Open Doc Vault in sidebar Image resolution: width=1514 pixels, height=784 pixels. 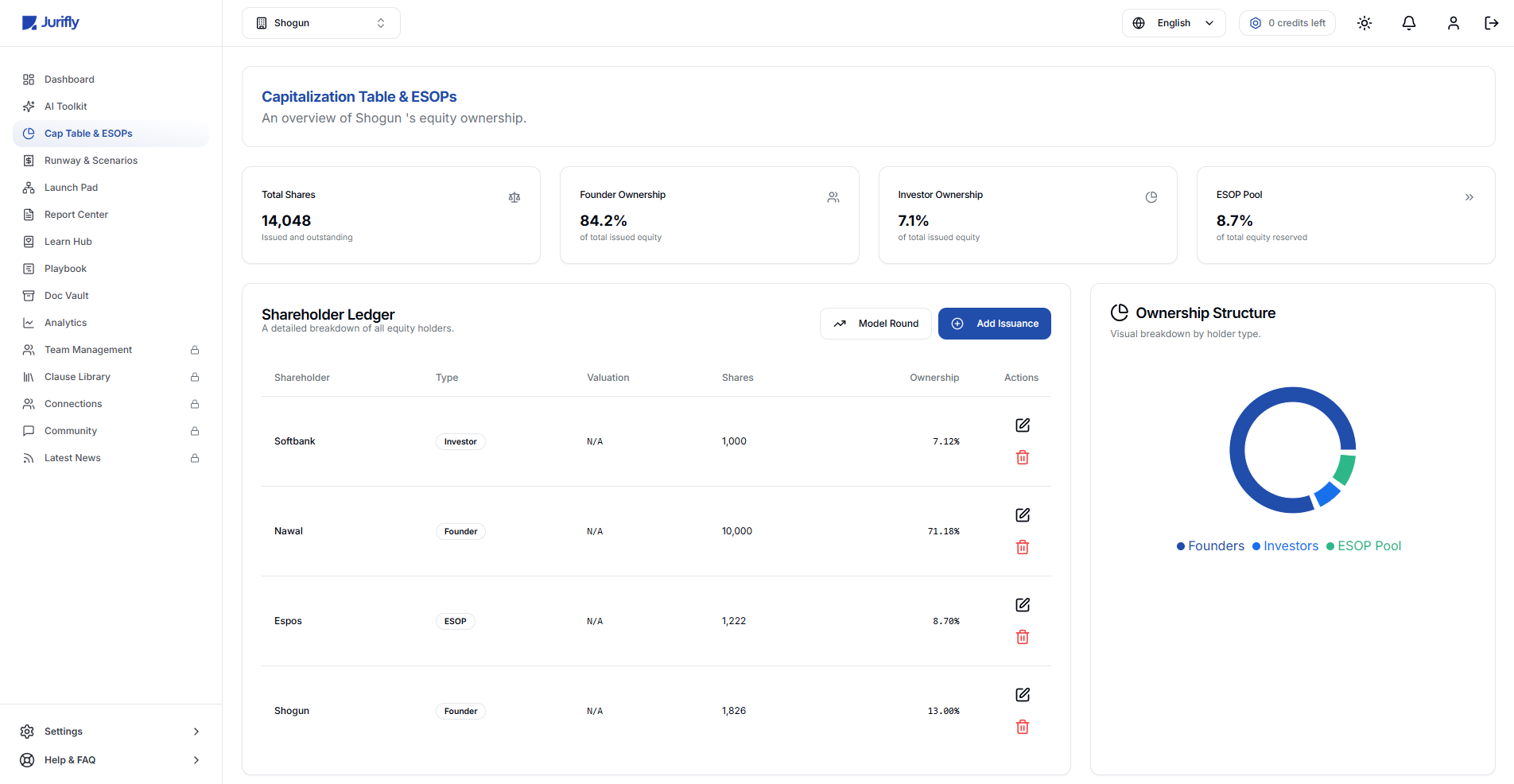tap(111, 296)
